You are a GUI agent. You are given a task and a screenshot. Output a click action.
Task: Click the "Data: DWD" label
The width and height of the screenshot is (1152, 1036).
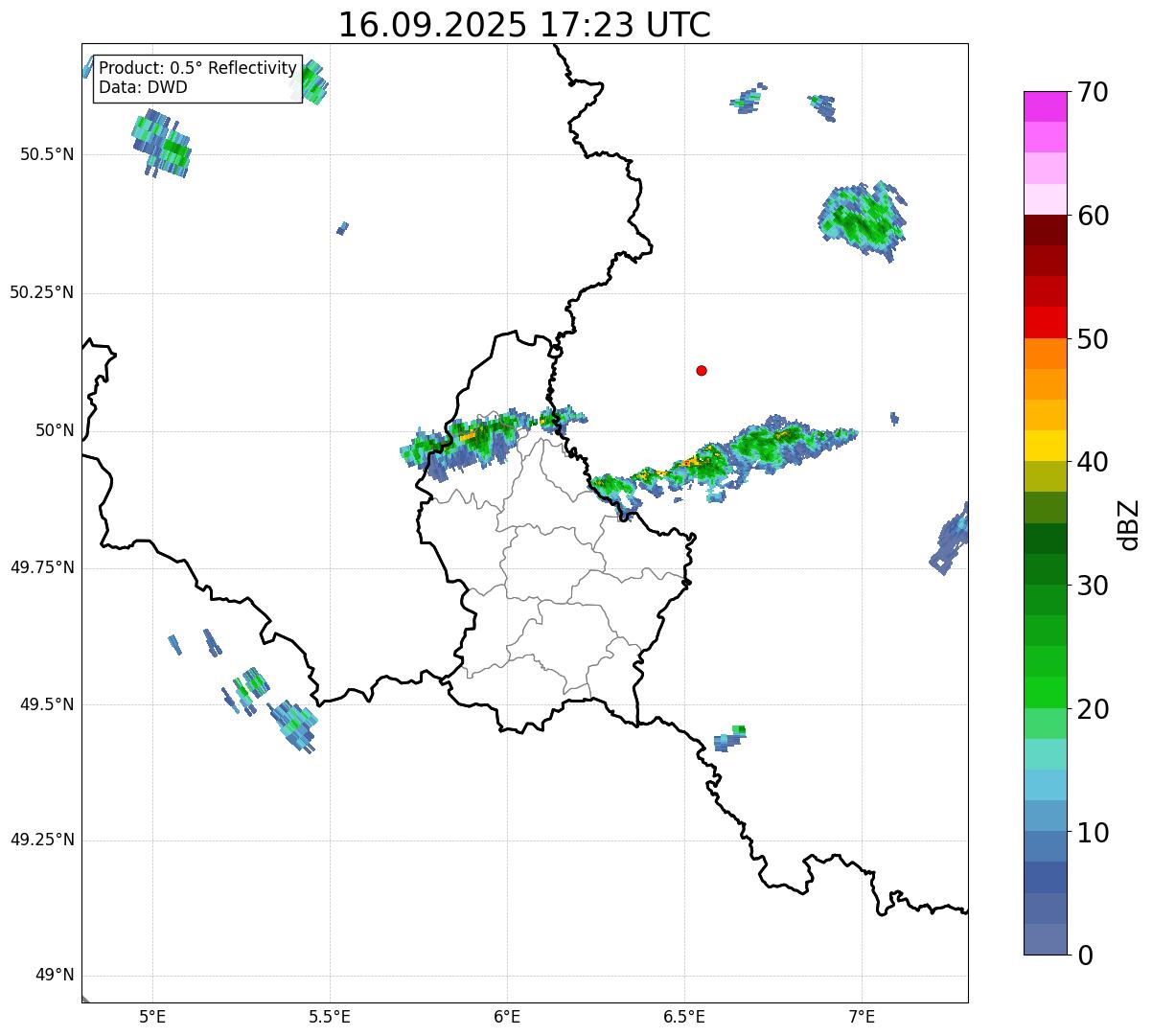click(143, 87)
